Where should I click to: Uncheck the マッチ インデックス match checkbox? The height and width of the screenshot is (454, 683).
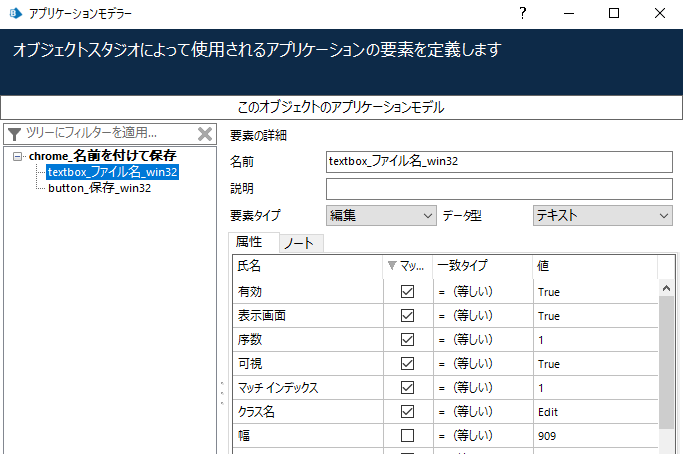[407, 387]
